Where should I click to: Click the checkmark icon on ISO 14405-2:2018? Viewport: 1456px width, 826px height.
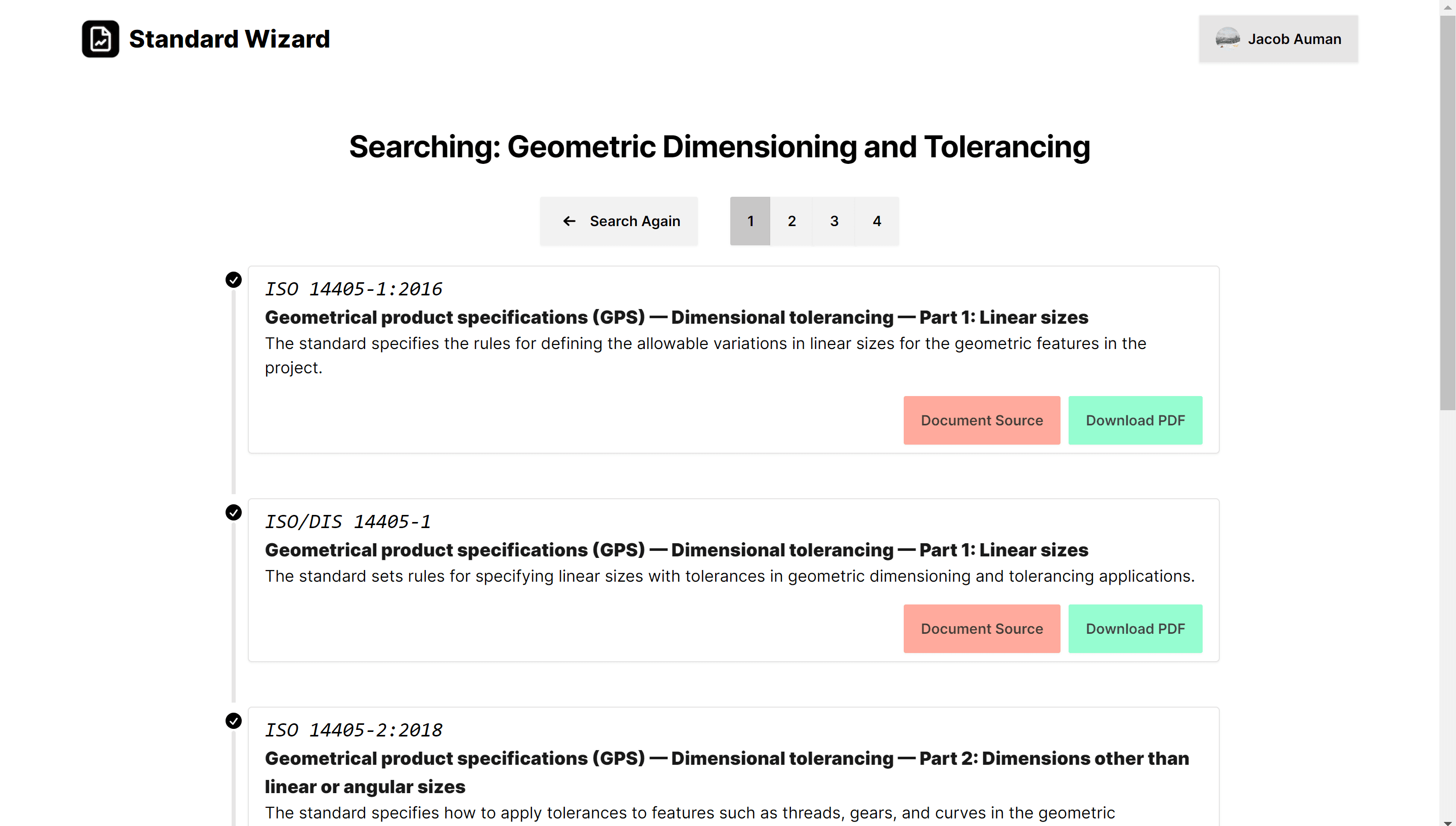pos(233,721)
